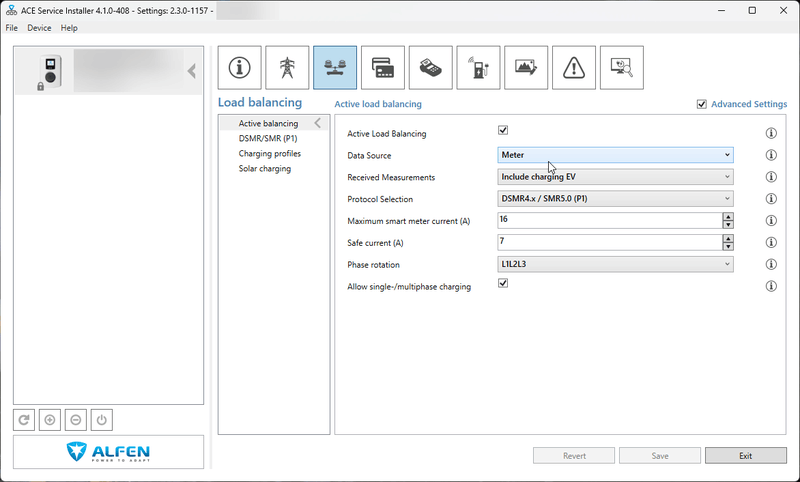The height and width of the screenshot is (482, 800).
Task: Select DSMR/SMR (P1) in side list
Action: click(x=268, y=138)
